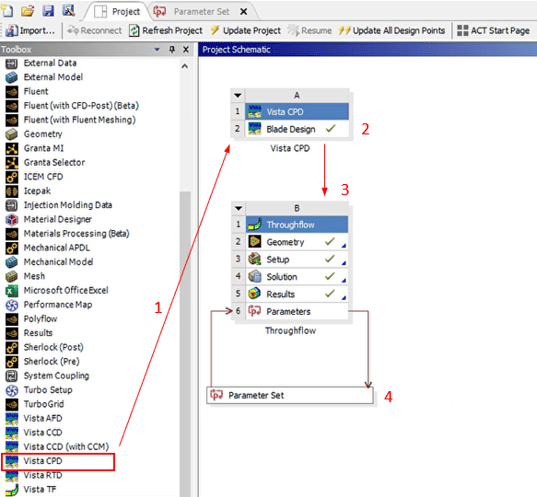Viewport: 537px width, 497px height.
Task: Select the ICEM CFD icon
Action: [12, 177]
